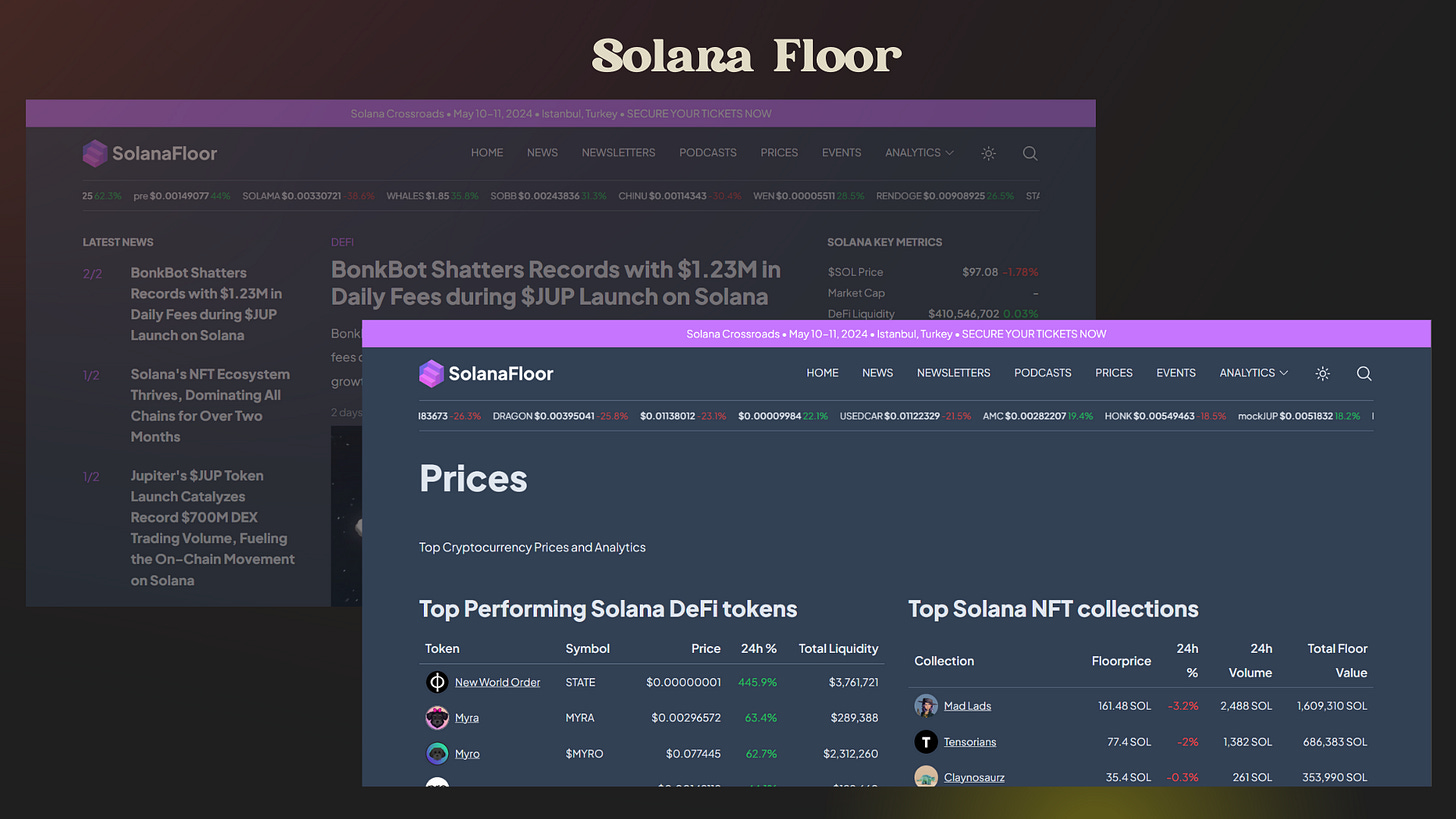This screenshot has width=1456, height=819.
Task: Open Tensorians collection link
Action: (x=970, y=742)
